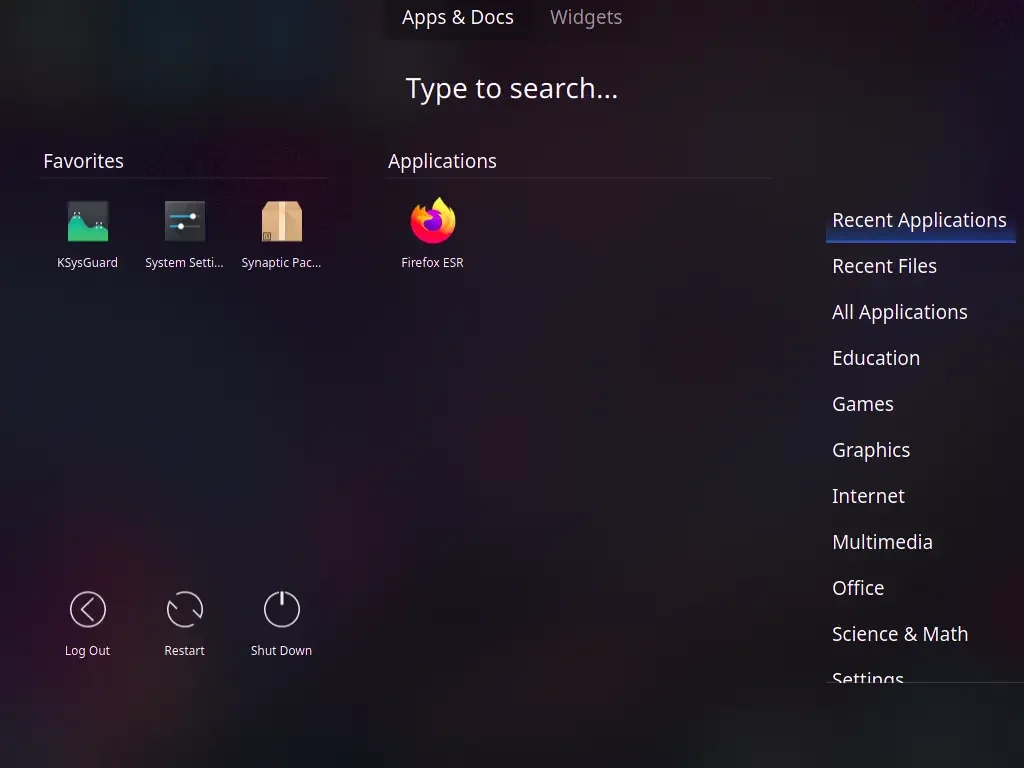Click the Log Out icon

88,609
